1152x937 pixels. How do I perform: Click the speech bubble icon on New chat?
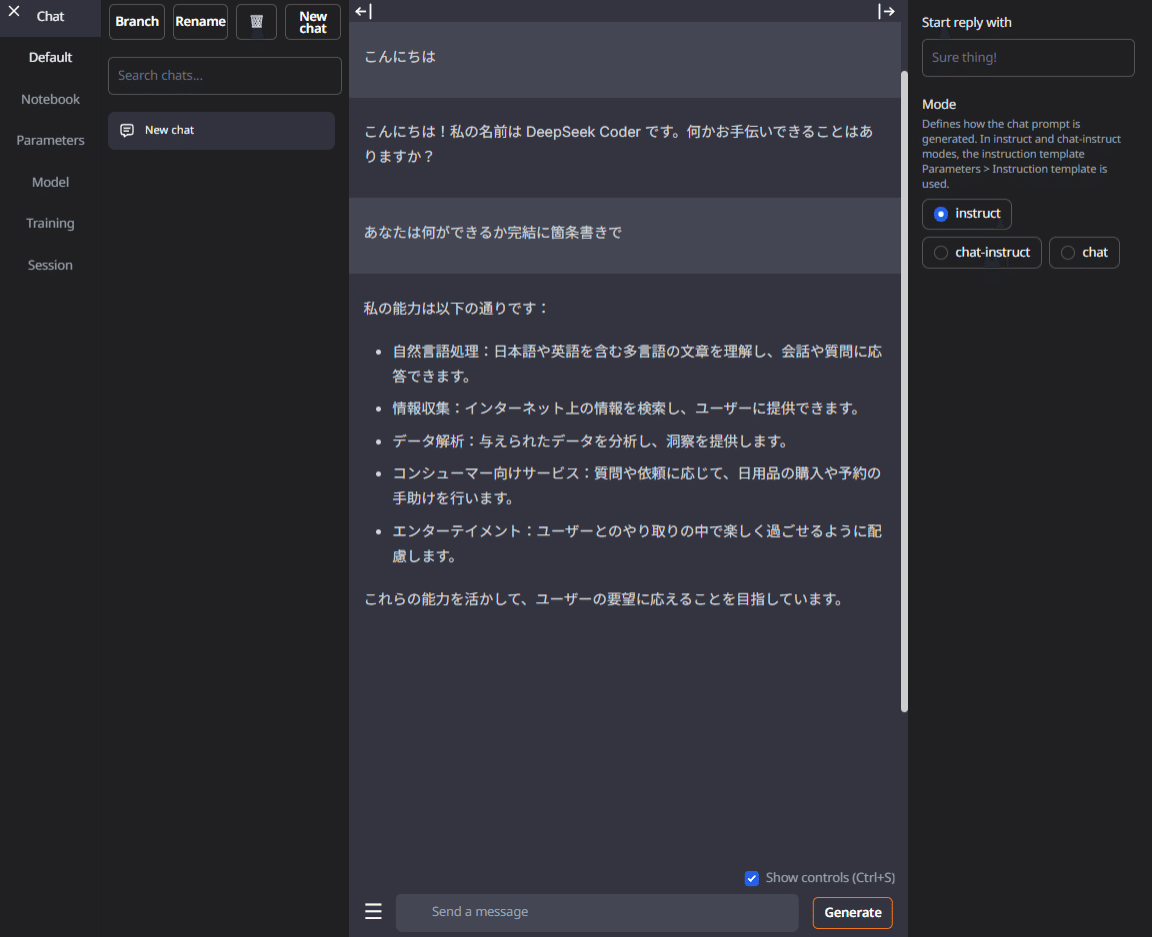coord(126,130)
